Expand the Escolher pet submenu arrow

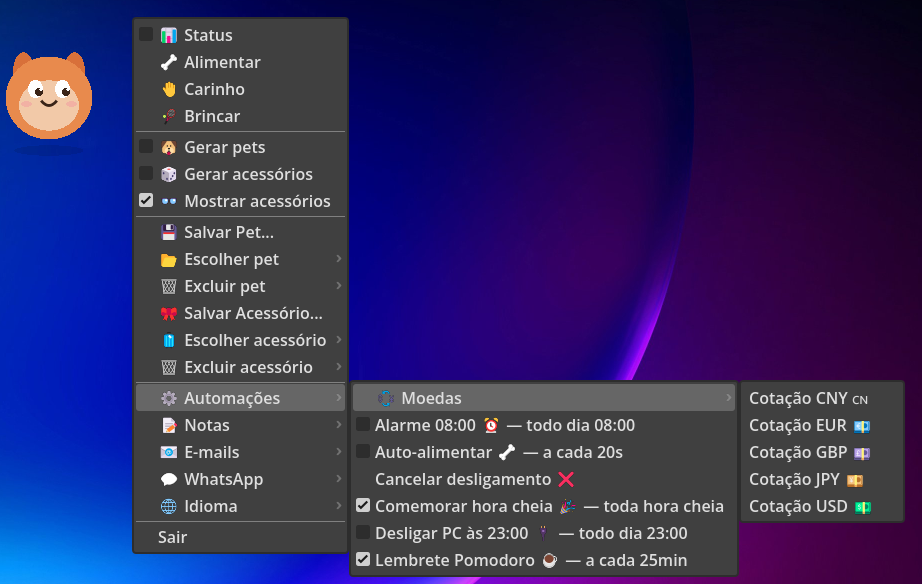coord(339,259)
